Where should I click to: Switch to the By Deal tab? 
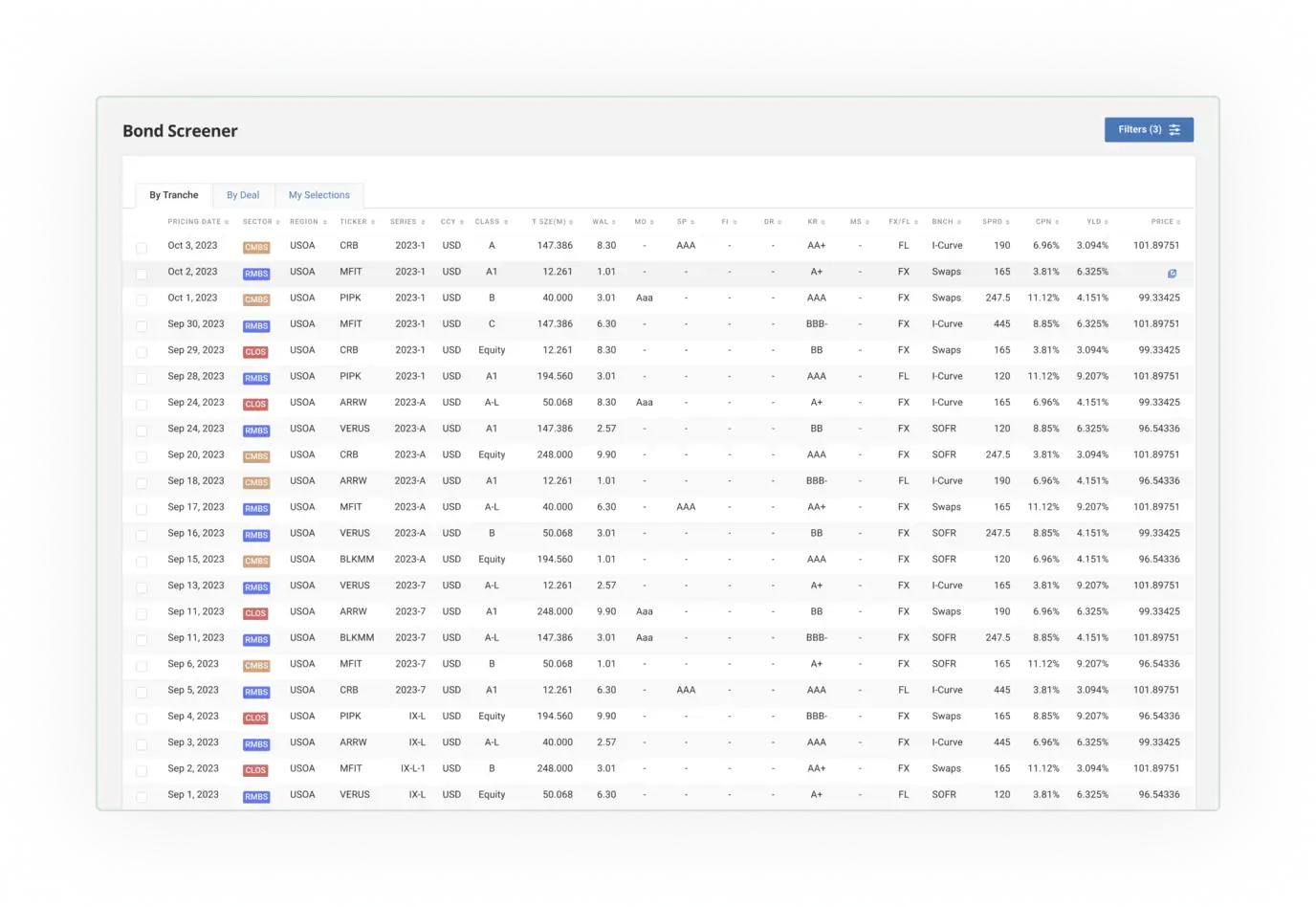pyautogui.click(x=243, y=195)
